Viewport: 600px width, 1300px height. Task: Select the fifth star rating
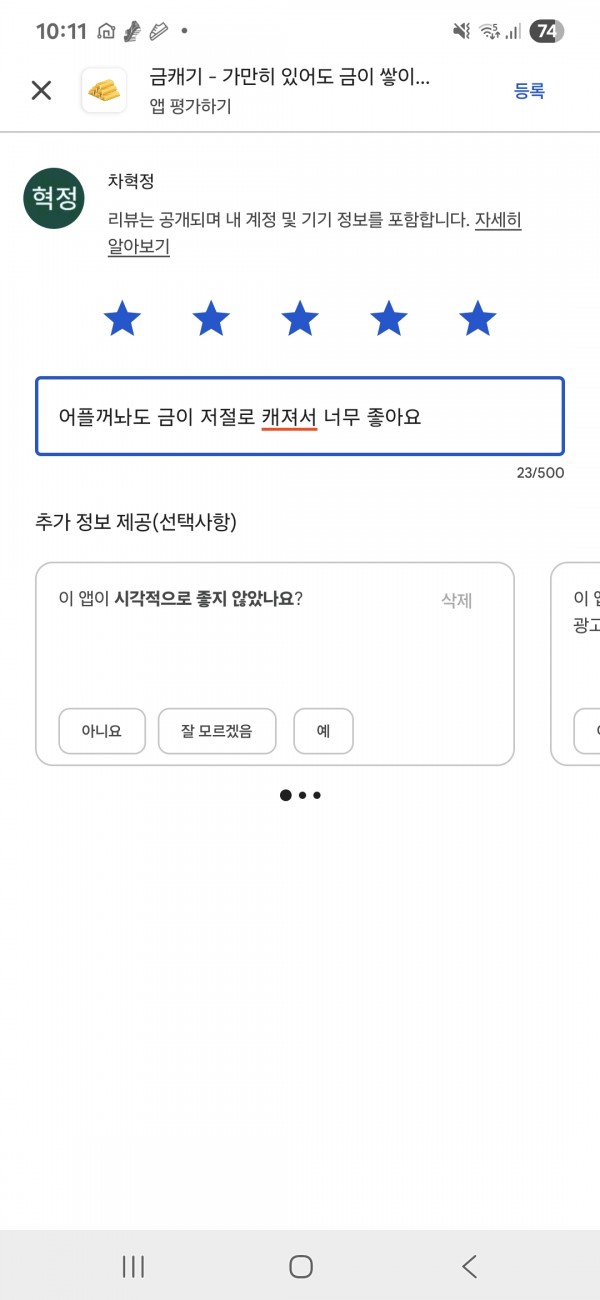click(x=478, y=319)
